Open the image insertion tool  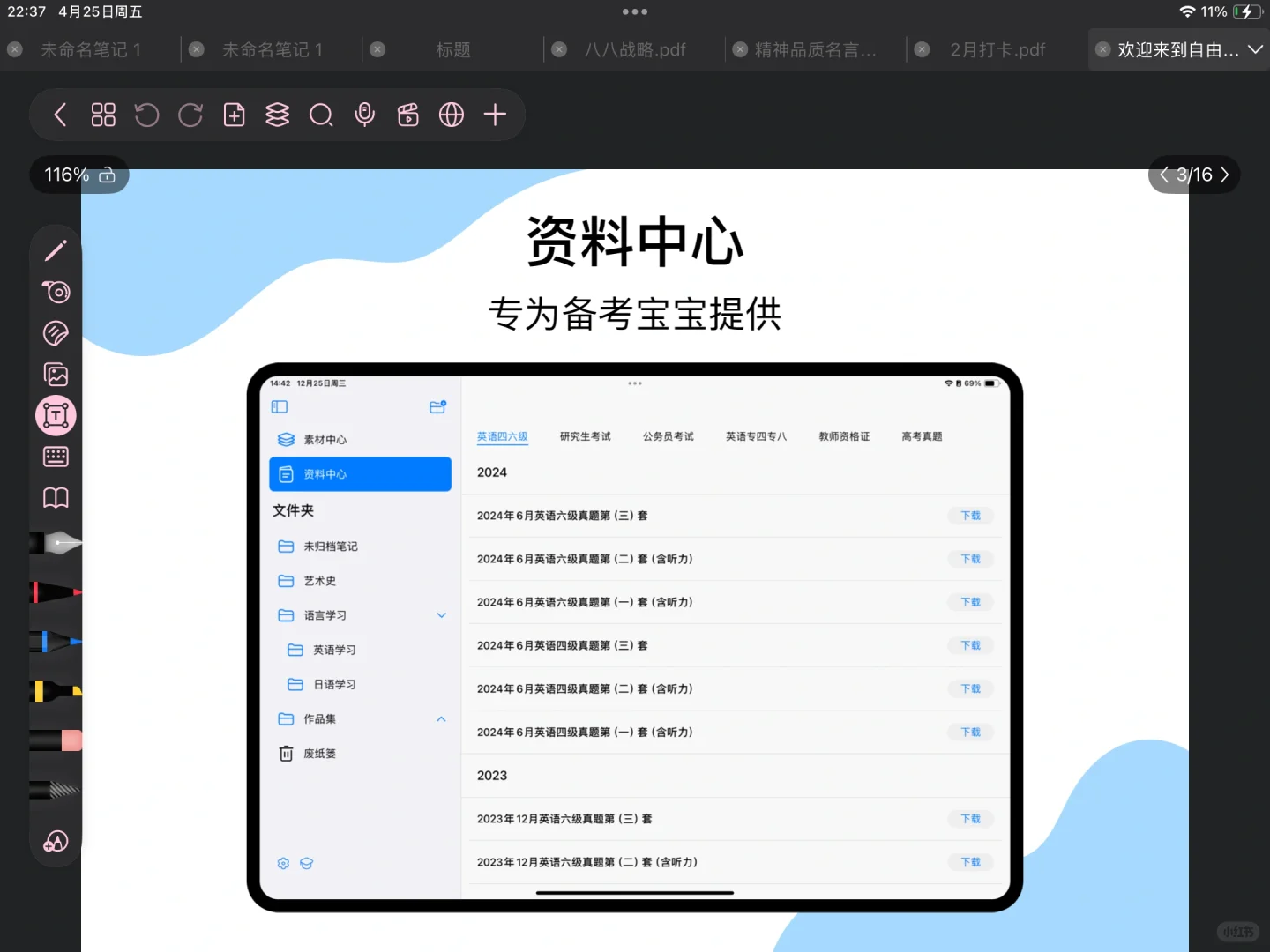click(x=56, y=374)
